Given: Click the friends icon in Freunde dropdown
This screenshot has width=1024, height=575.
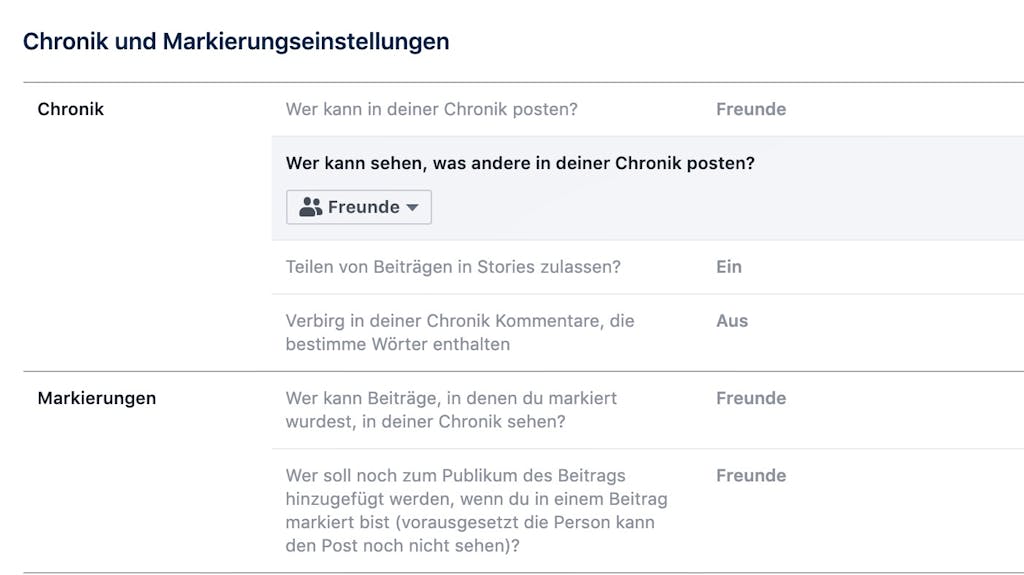Looking at the screenshot, I should point(310,207).
